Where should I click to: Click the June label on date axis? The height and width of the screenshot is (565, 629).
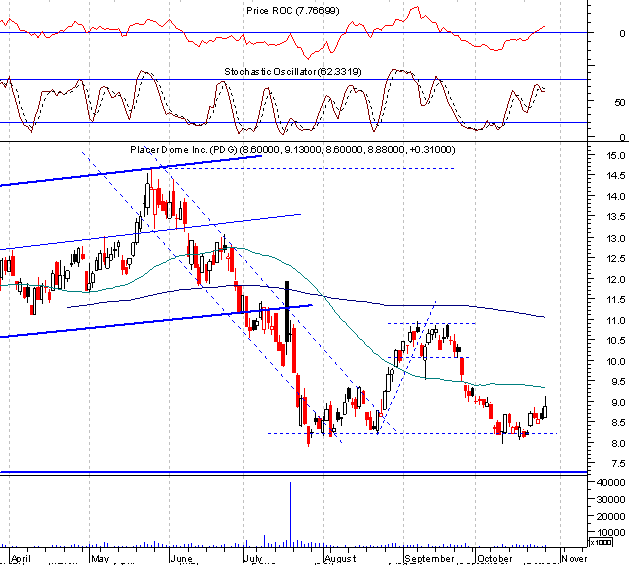click(x=181, y=559)
